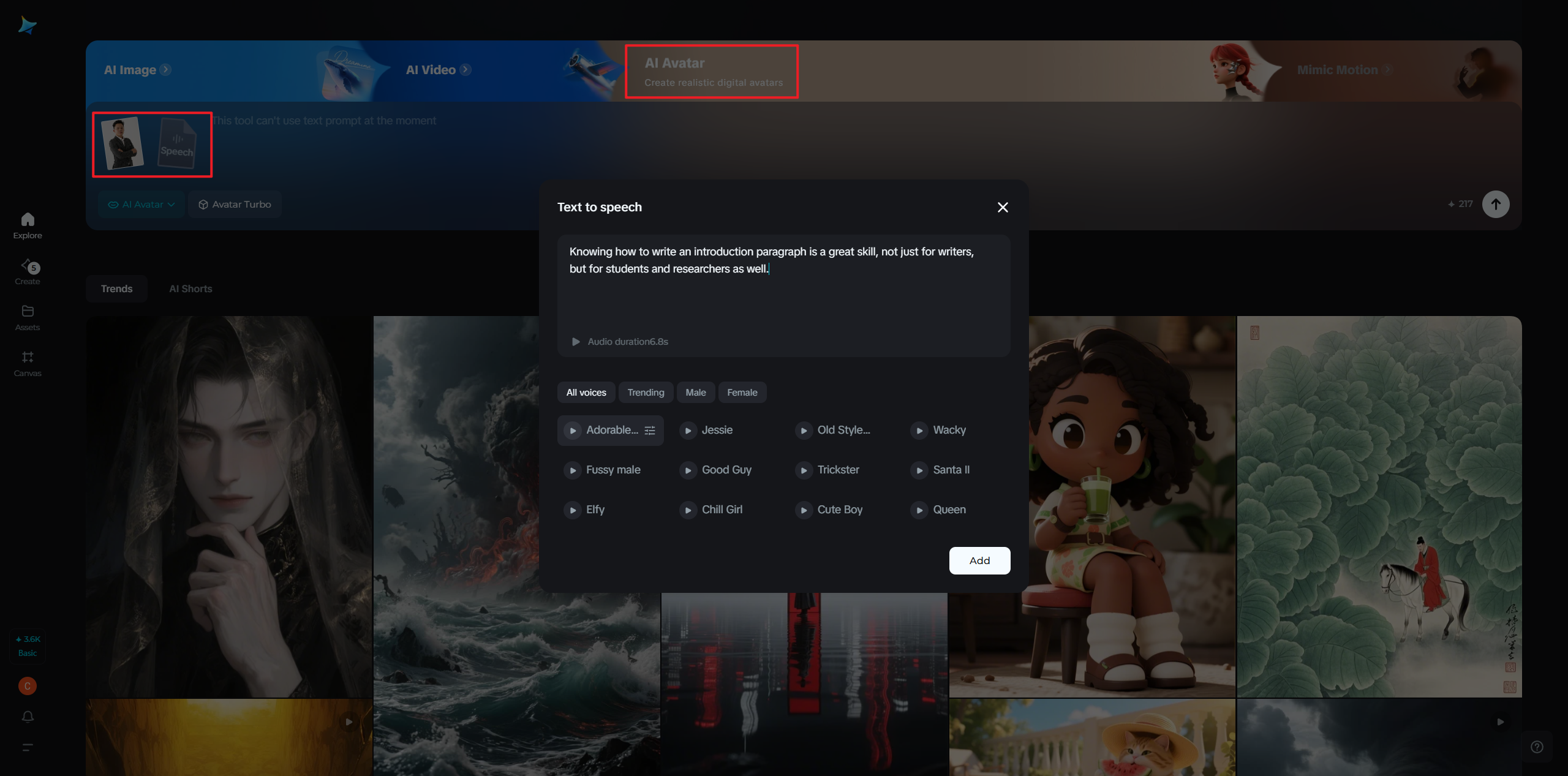Choose the Queen voice option
This screenshot has height=776, width=1568.
(x=949, y=510)
